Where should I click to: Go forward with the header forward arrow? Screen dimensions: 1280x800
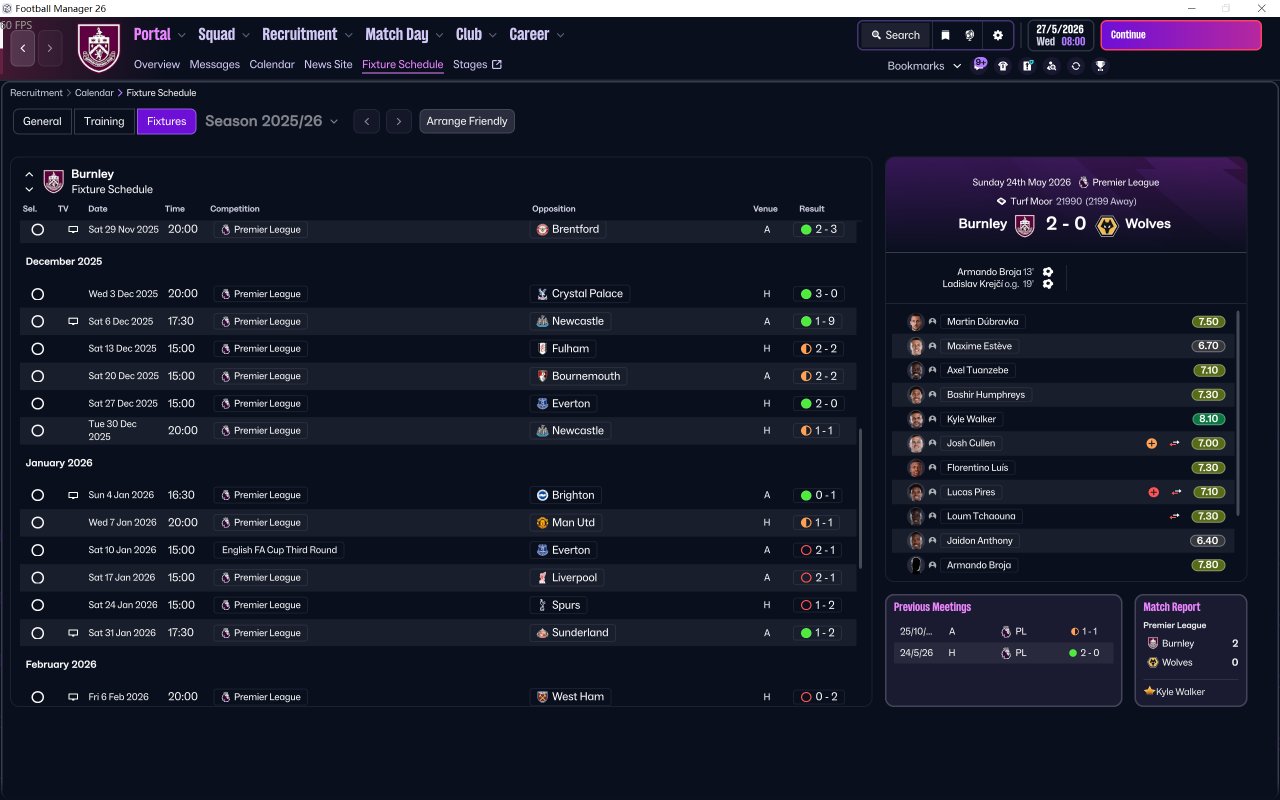point(50,48)
